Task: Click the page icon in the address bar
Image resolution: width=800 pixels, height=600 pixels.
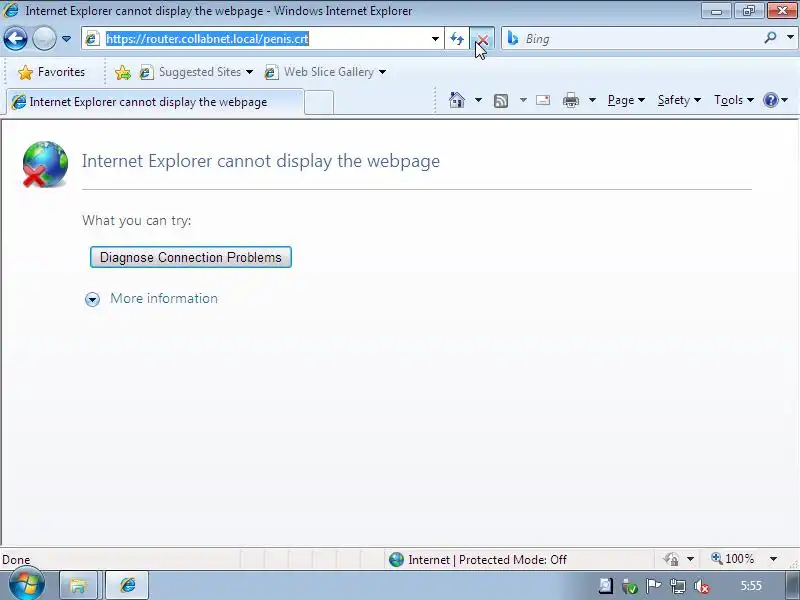Action: click(x=92, y=39)
